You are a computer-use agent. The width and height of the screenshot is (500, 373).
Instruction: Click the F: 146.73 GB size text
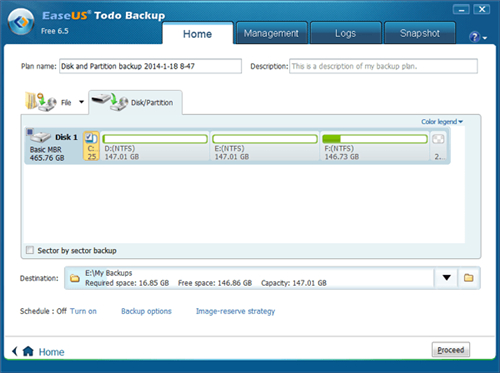tap(342, 156)
